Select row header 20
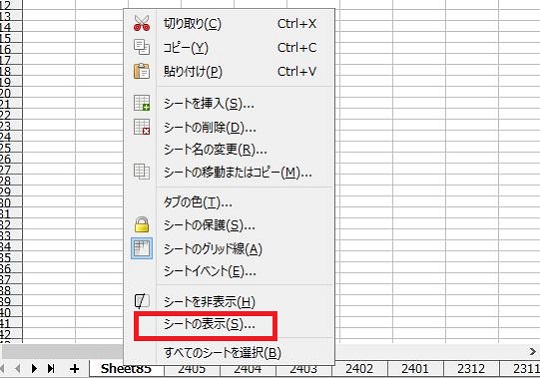The width and height of the screenshot is (540, 378). click(x=11, y=93)
